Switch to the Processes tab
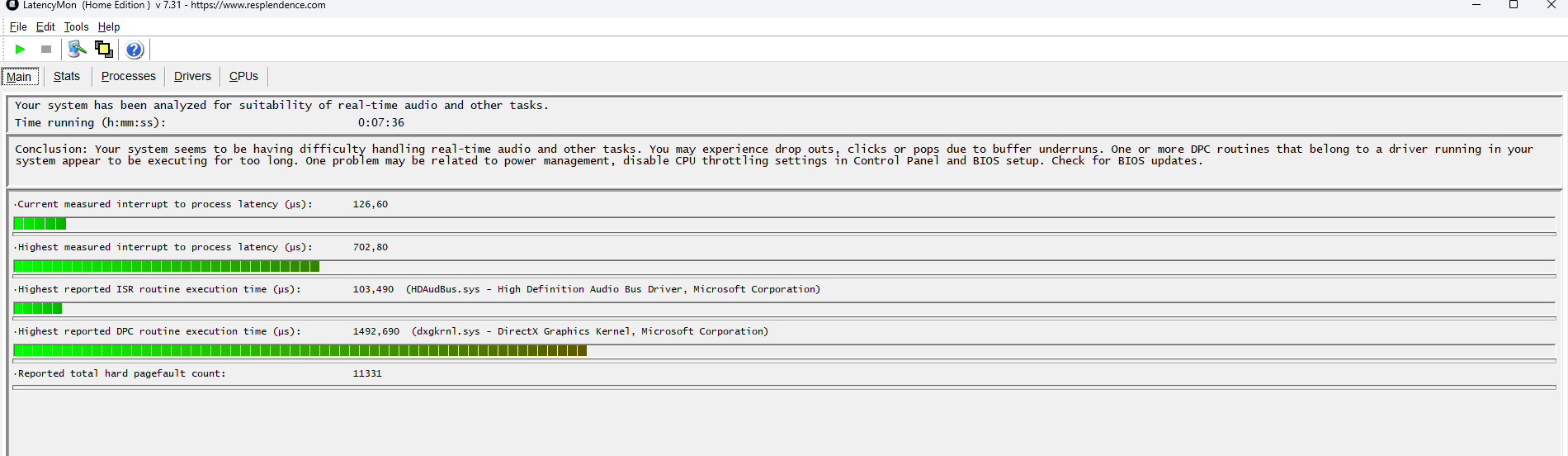The width and height of the screenshot is (1568, 456). tap(128, 76)
